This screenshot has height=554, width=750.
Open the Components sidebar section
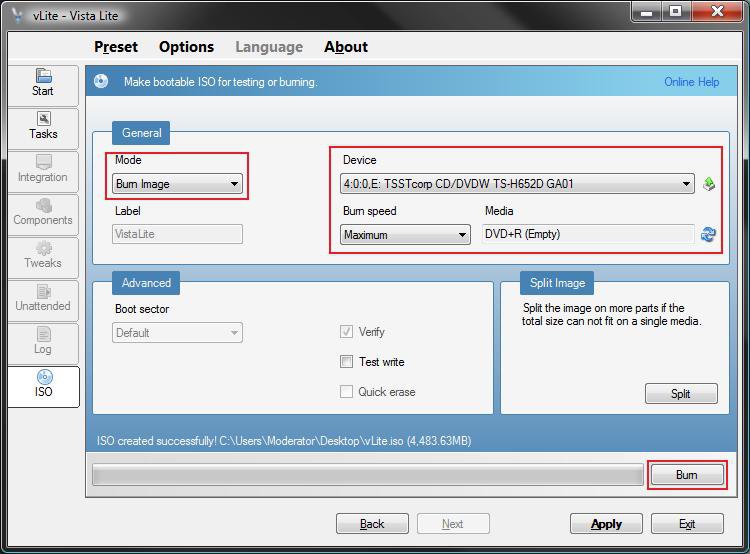click(43, 215)
